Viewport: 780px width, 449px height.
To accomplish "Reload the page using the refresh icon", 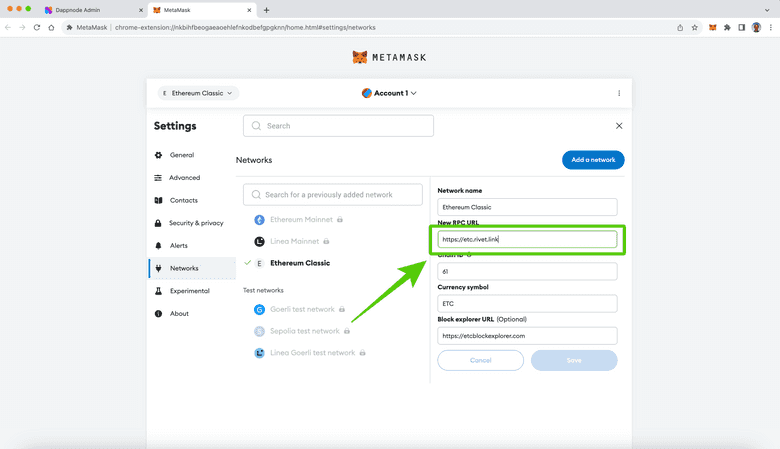I will tap(37, 27).
